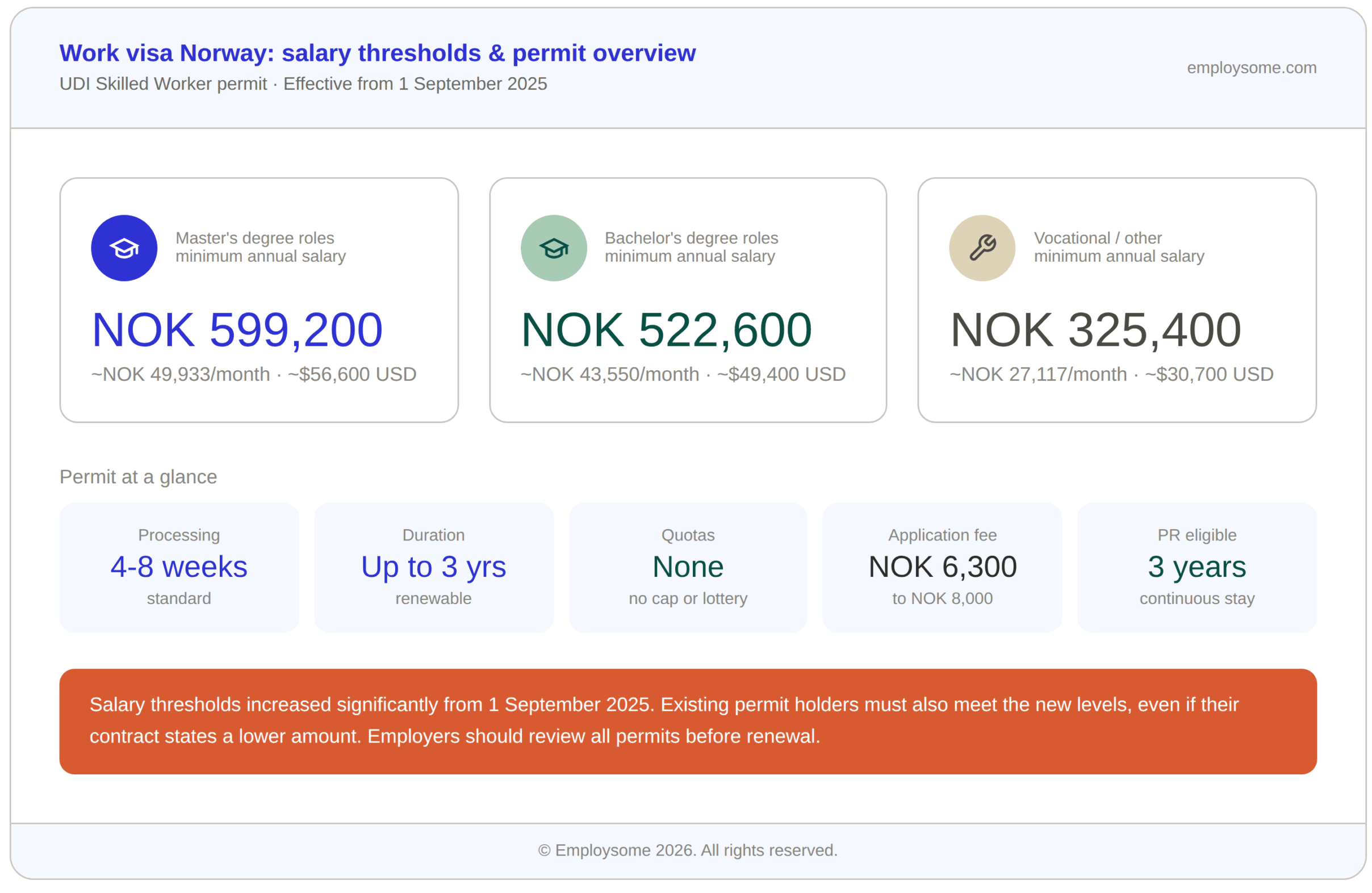The width and height of the screenshot is (1372, 893).
Task: Click the Quotas None panel
Action: 687,568
